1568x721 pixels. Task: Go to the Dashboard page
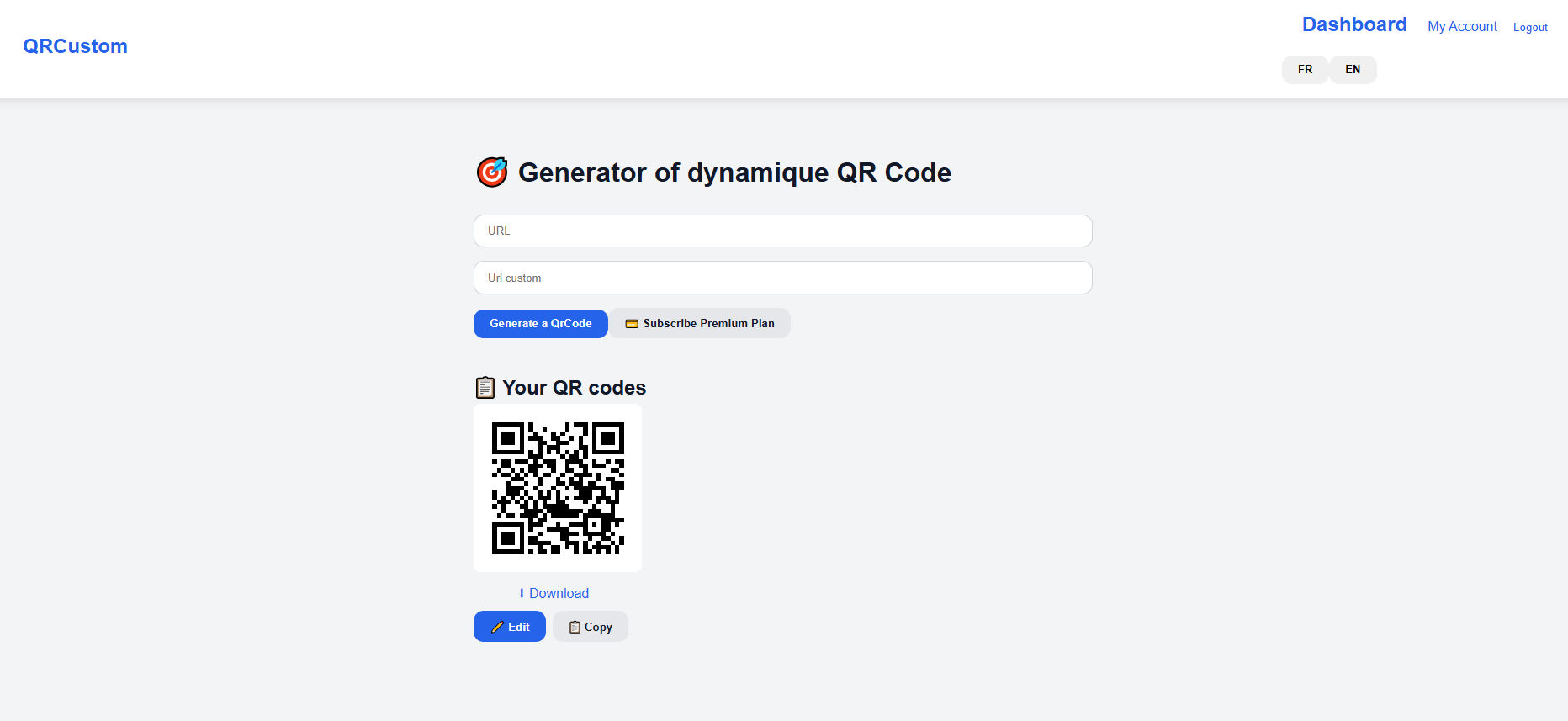(1354, 24)
